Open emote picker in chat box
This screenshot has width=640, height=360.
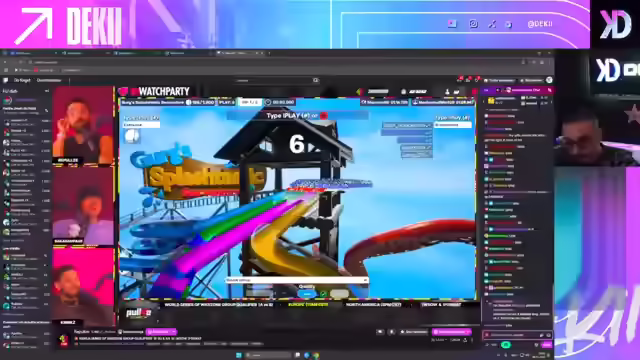pos(548,335)
